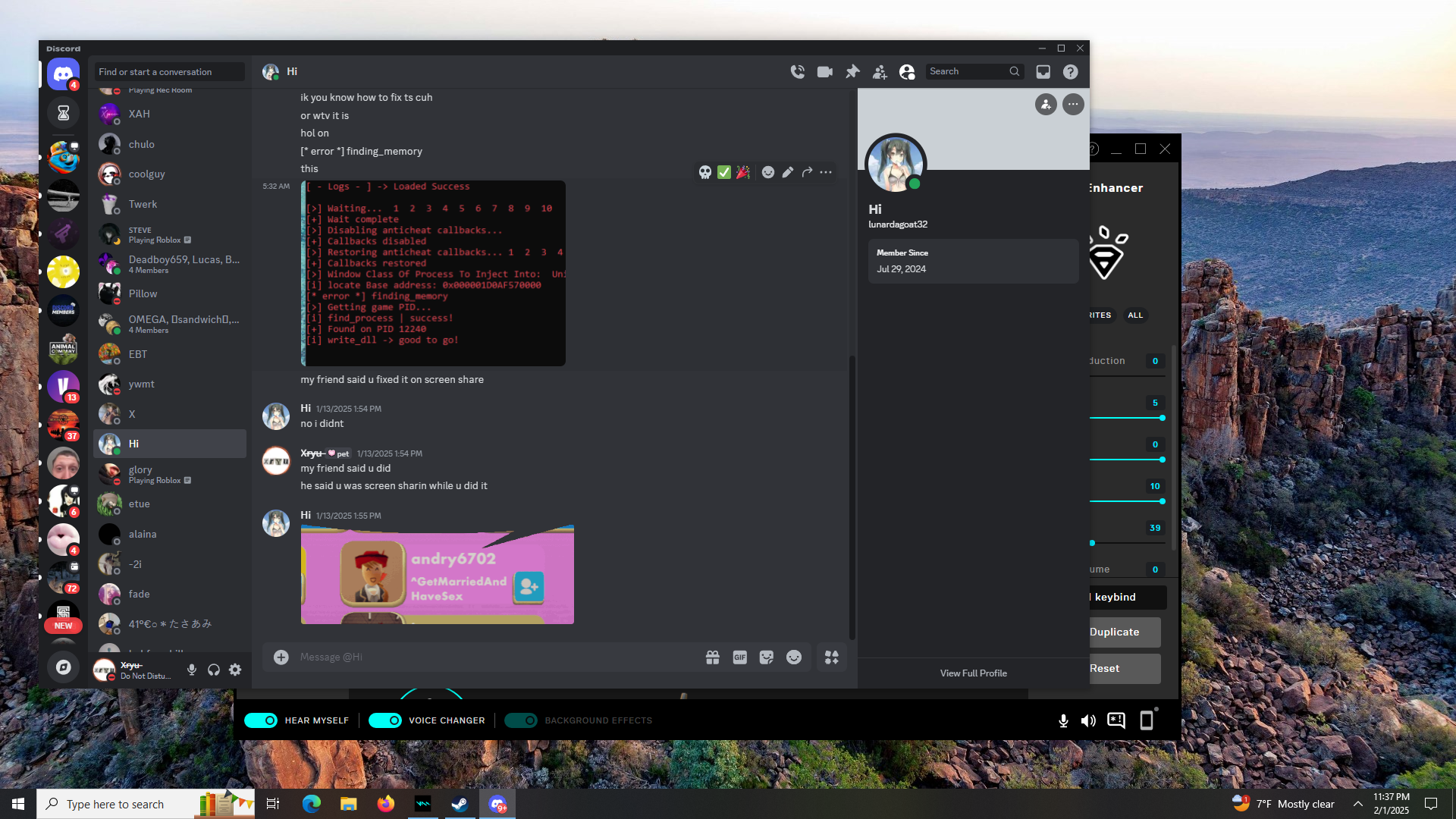This screenshot has width=1456, height=819.
Task: Mute microphone in Discord user panel
Action: pos(192,670)
